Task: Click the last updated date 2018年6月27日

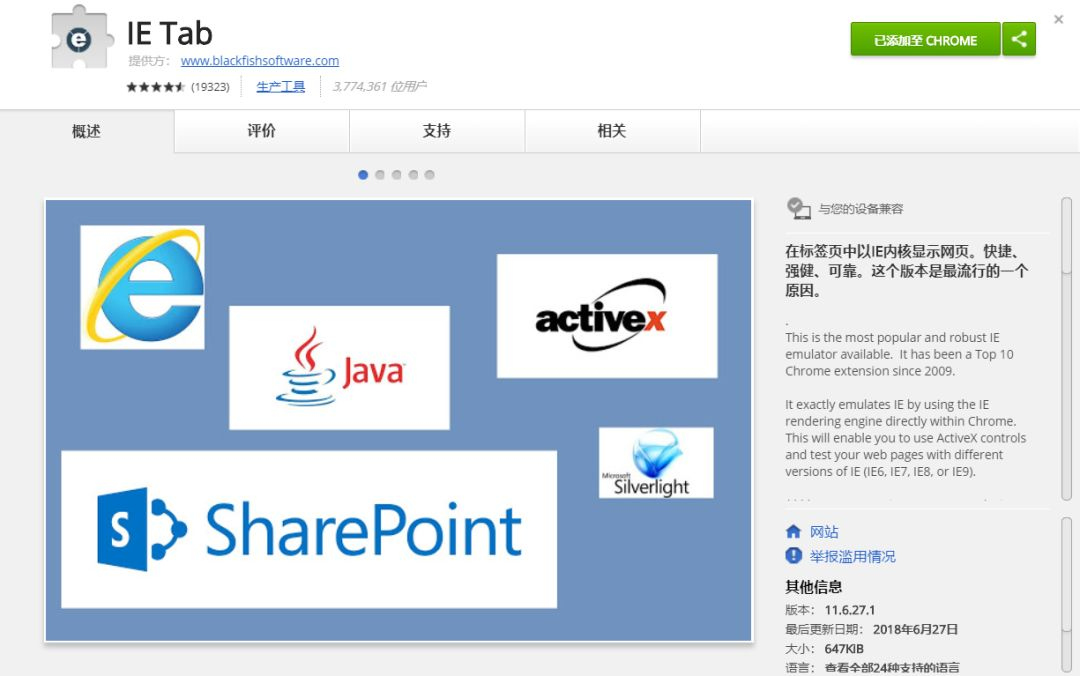Action: pyautogui.click(x=915, y=629)
